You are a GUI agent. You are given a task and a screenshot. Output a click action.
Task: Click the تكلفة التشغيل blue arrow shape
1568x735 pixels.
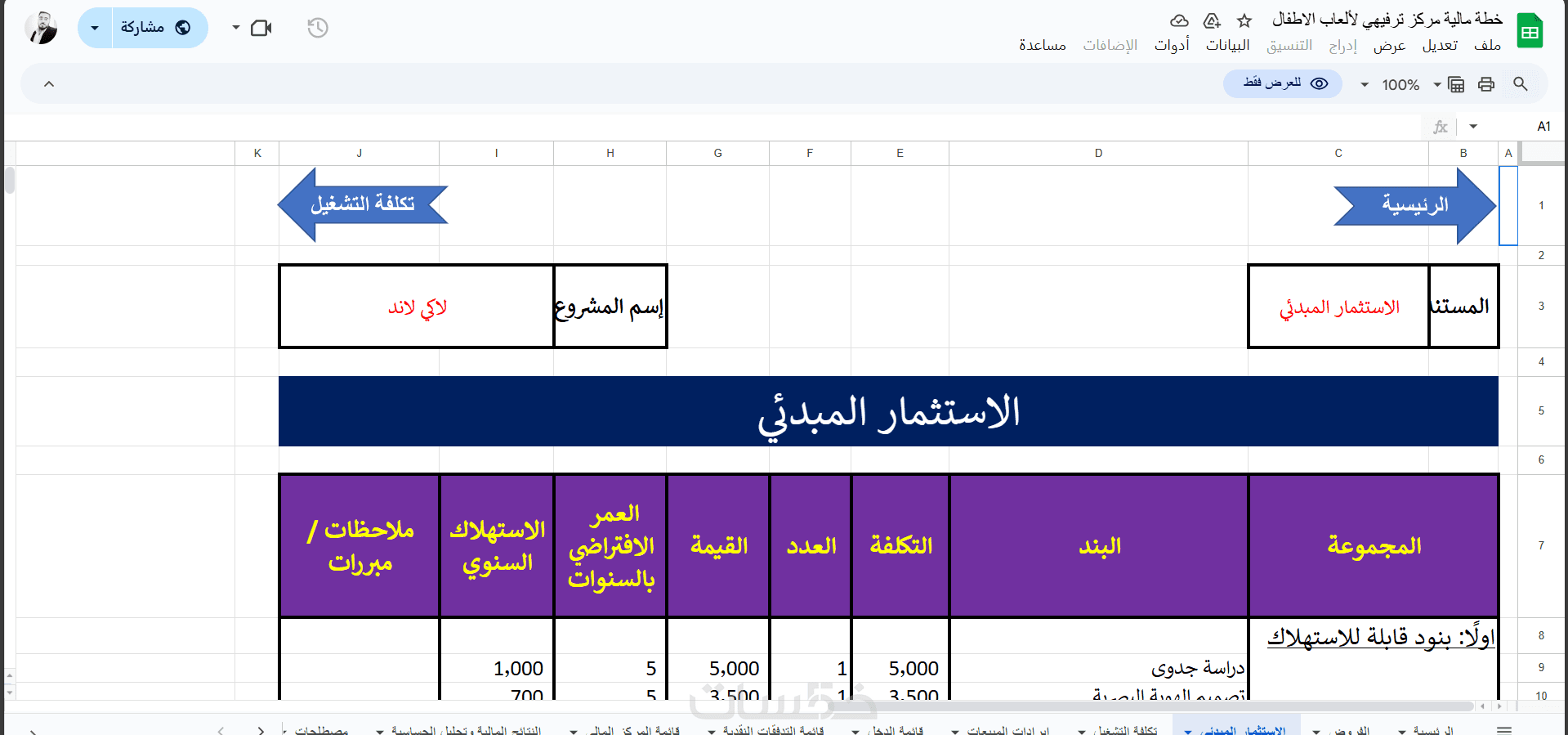(363, 204)
